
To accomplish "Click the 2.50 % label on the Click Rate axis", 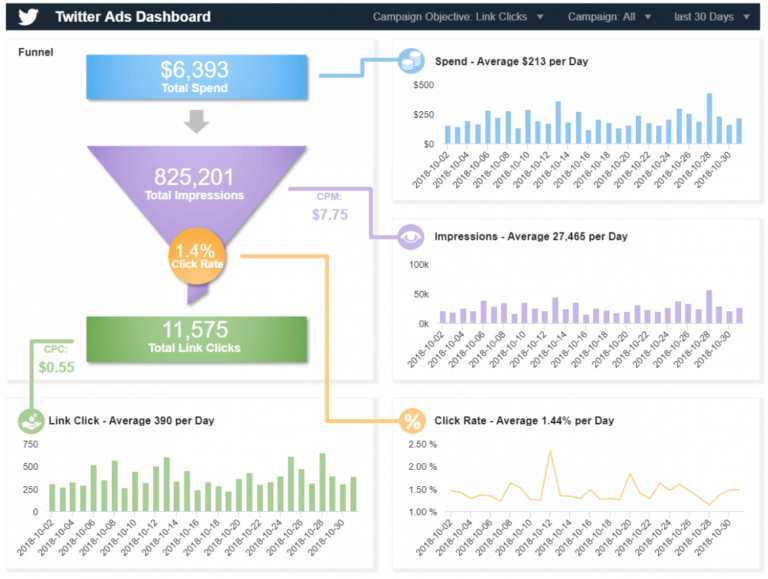I will [x=423, y=444].
